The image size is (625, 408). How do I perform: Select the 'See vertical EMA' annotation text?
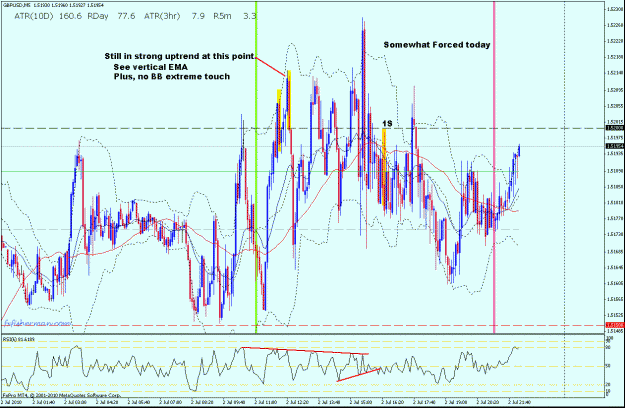point(150,67)
